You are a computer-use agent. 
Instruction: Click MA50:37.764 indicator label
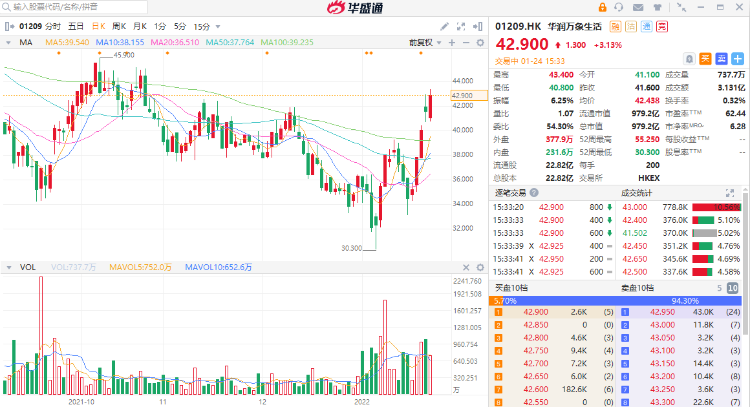[230, 43]
